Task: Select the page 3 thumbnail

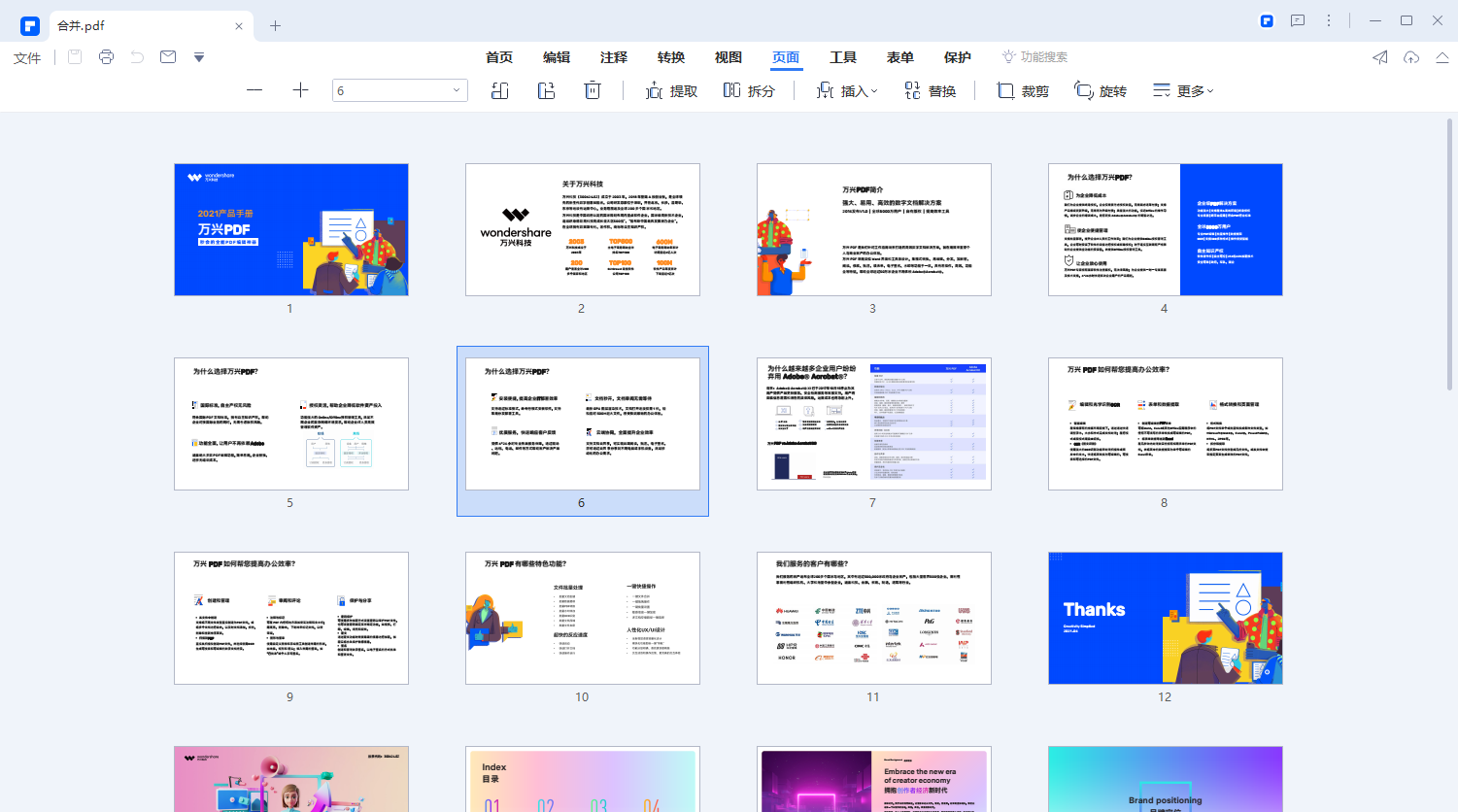Action: [x=874, y=229]
